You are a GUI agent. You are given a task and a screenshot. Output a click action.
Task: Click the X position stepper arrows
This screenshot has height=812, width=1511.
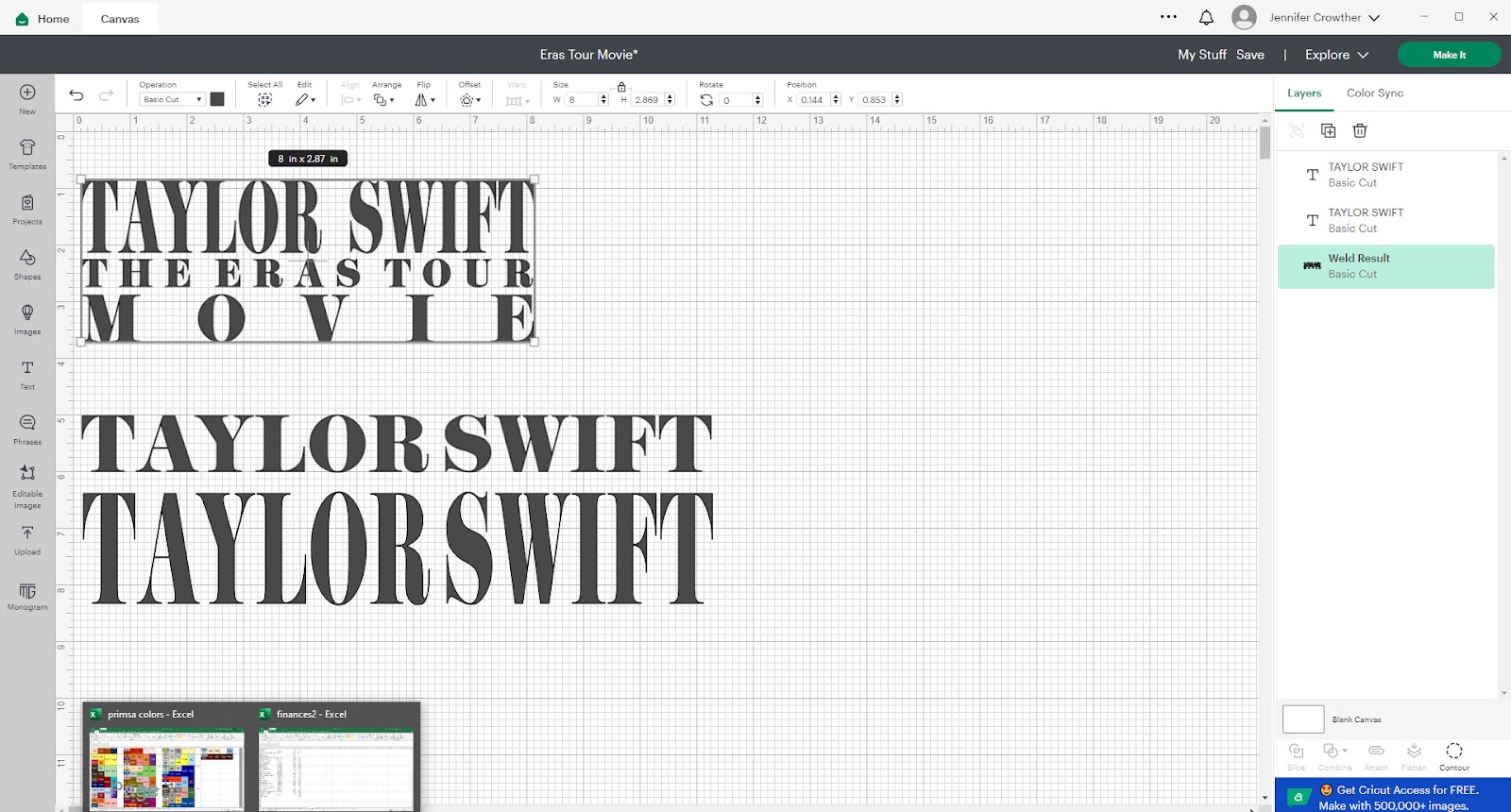pos(836,99)
